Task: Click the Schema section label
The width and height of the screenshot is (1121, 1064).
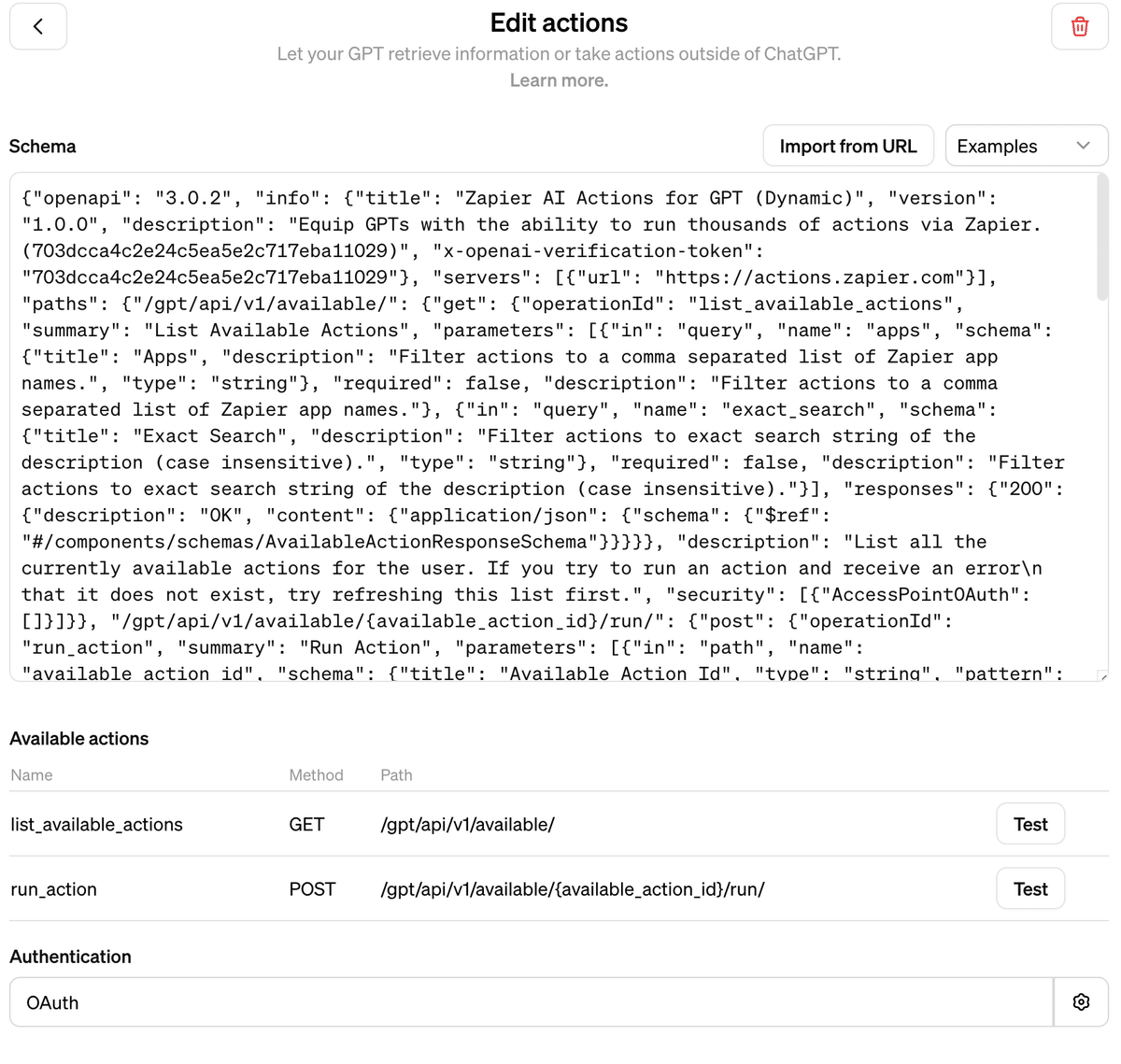Action: 43,147
